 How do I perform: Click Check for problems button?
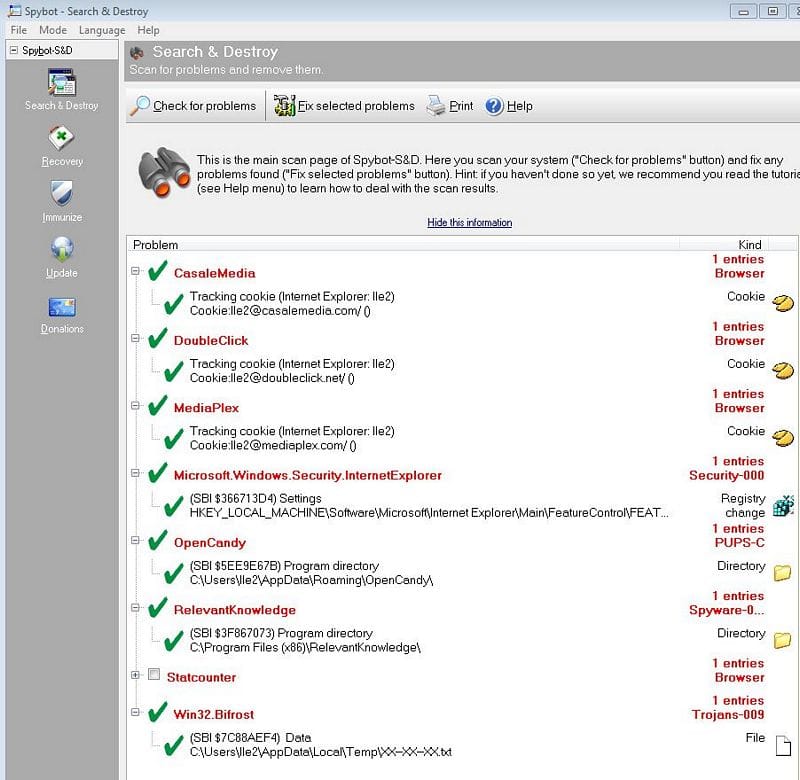(x=194, y=106)
